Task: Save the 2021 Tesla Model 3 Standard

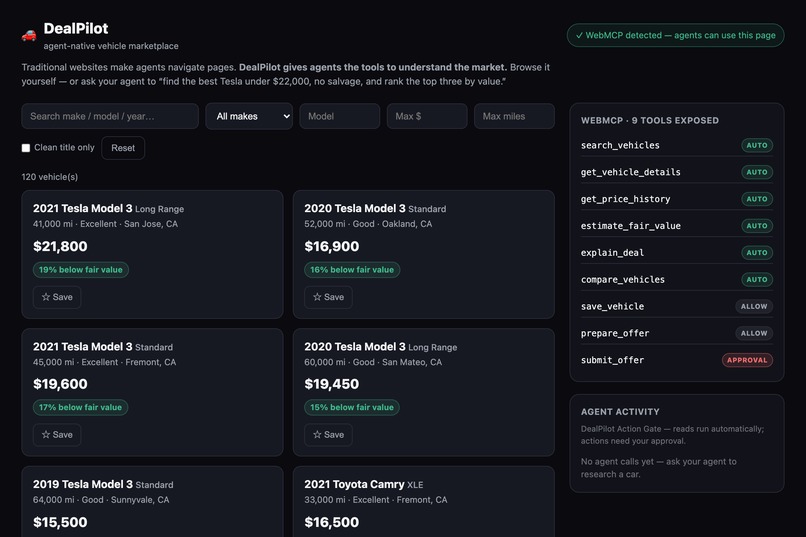Action: (x=57, y=435)
